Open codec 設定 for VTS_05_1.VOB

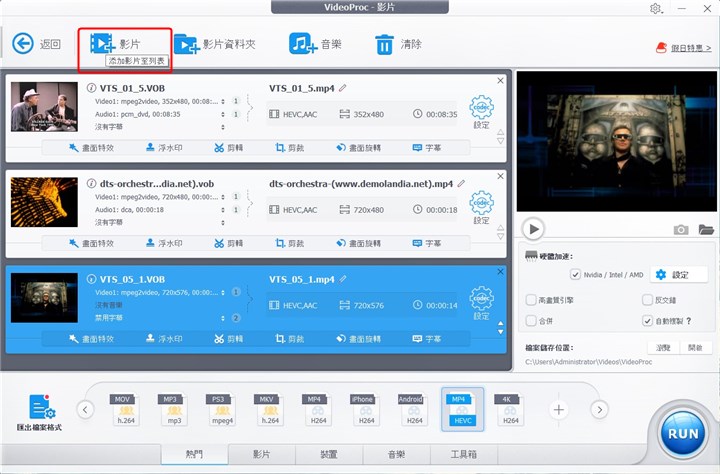tap(481, 303)
